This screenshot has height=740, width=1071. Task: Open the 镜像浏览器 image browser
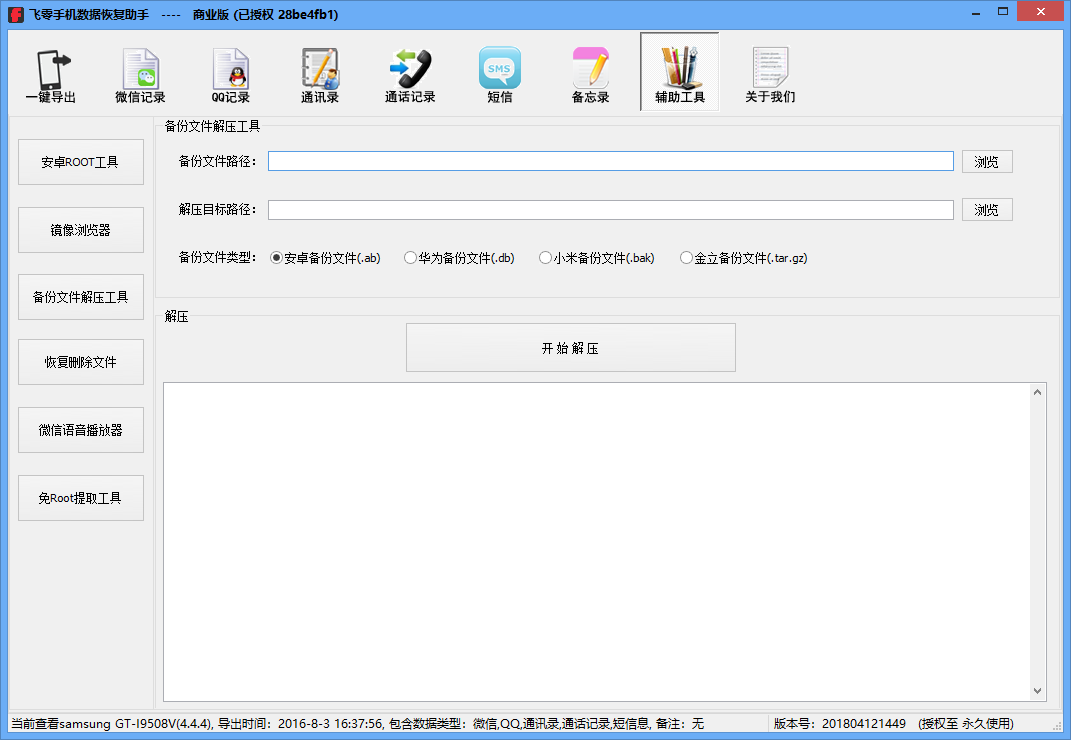(80, 229)
